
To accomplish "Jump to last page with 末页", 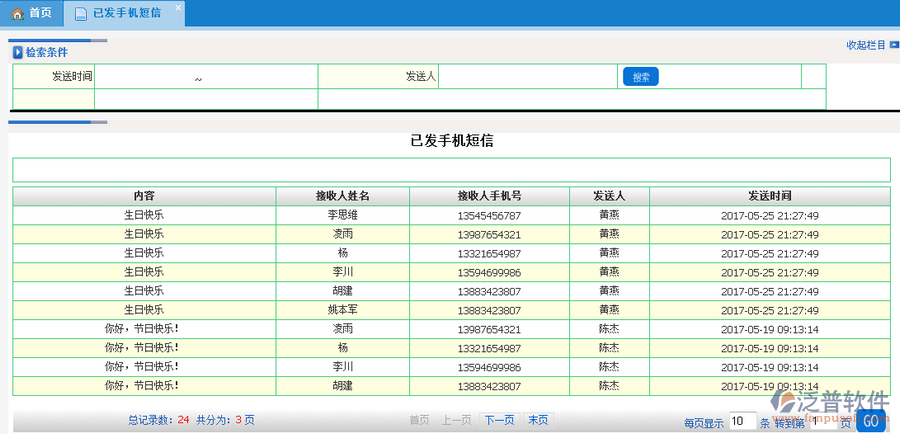I will click(x=537, y=420).
